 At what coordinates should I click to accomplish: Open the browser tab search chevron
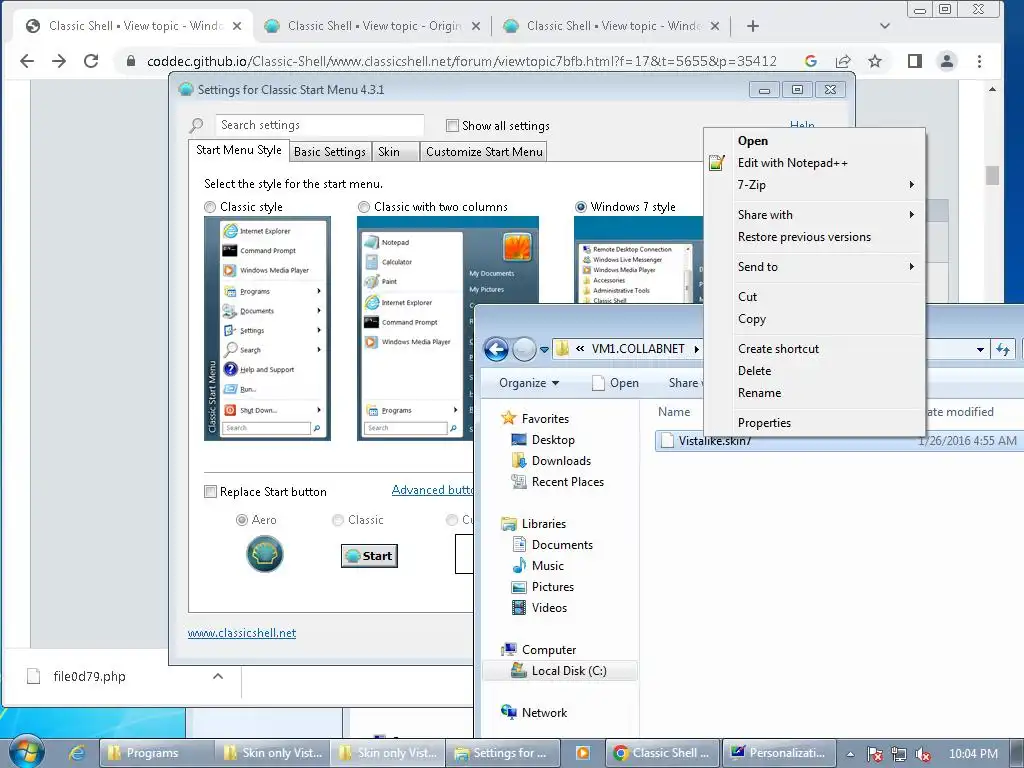pyautogui.click(x=885, y=26)
